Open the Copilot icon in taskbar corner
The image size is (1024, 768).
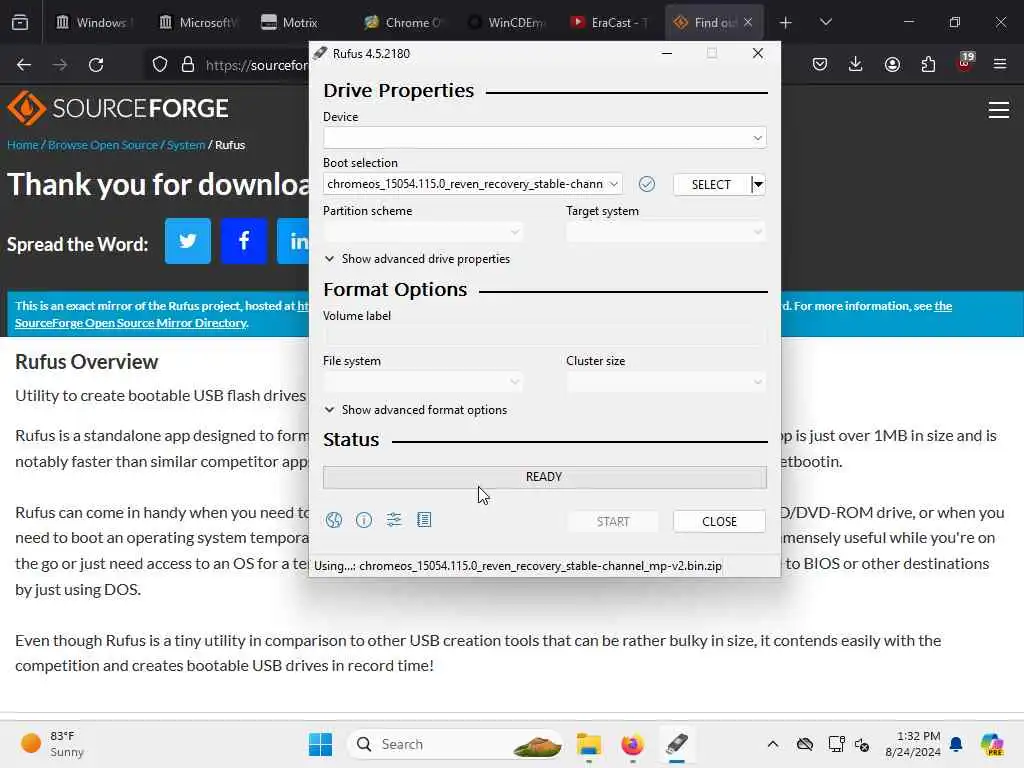993,744
